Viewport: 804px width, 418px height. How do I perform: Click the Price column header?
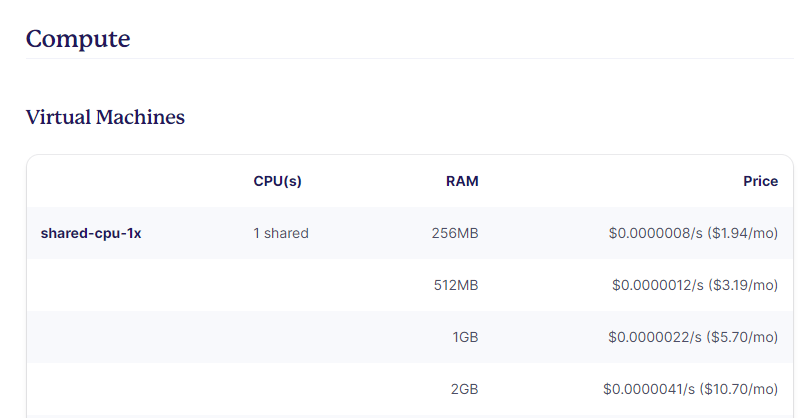[760, 181]
